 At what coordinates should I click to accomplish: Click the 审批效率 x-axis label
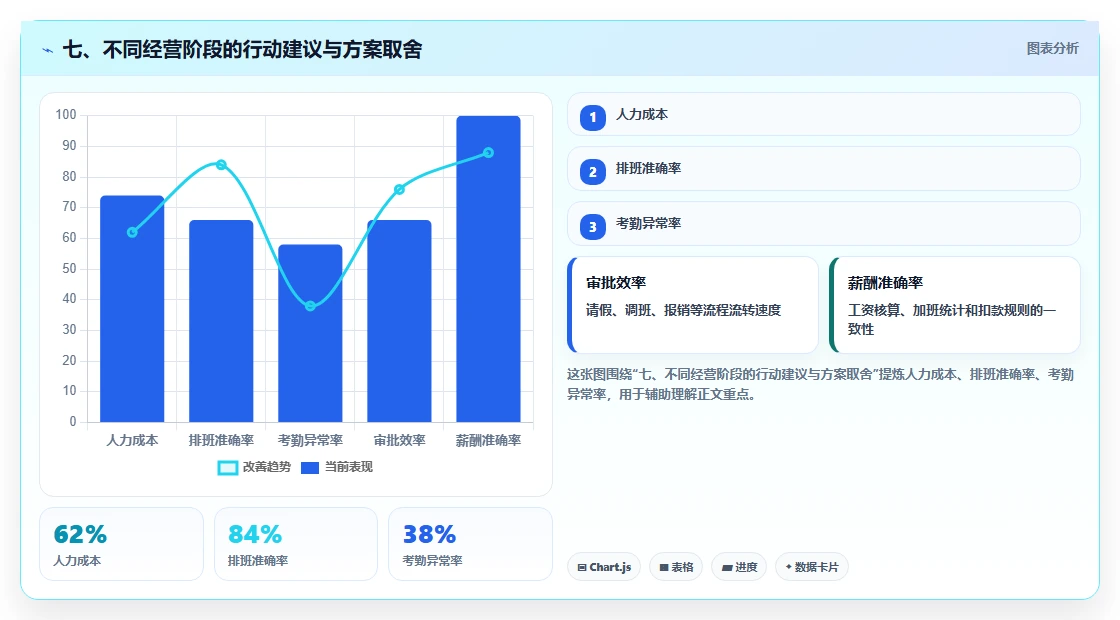[x=399, y=441]
